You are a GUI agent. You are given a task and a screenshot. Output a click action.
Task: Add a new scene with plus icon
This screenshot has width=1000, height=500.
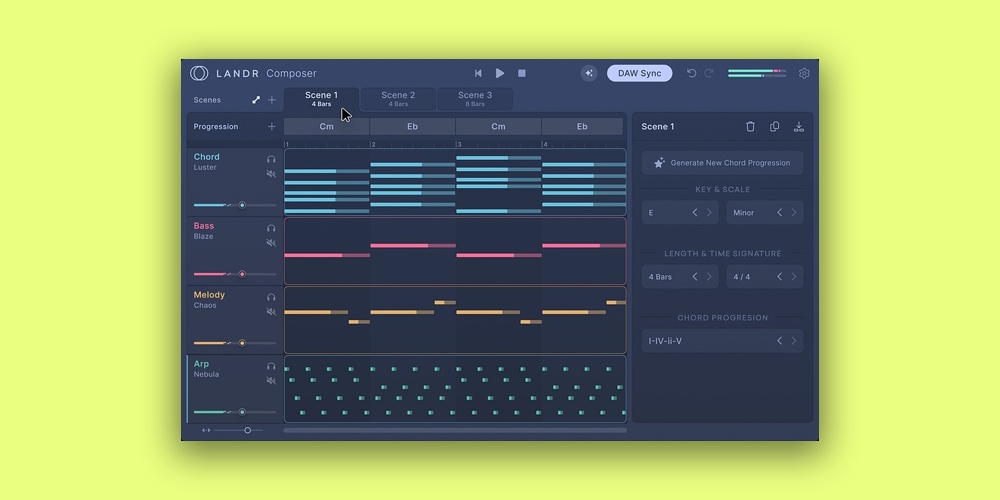coord(271,100)
